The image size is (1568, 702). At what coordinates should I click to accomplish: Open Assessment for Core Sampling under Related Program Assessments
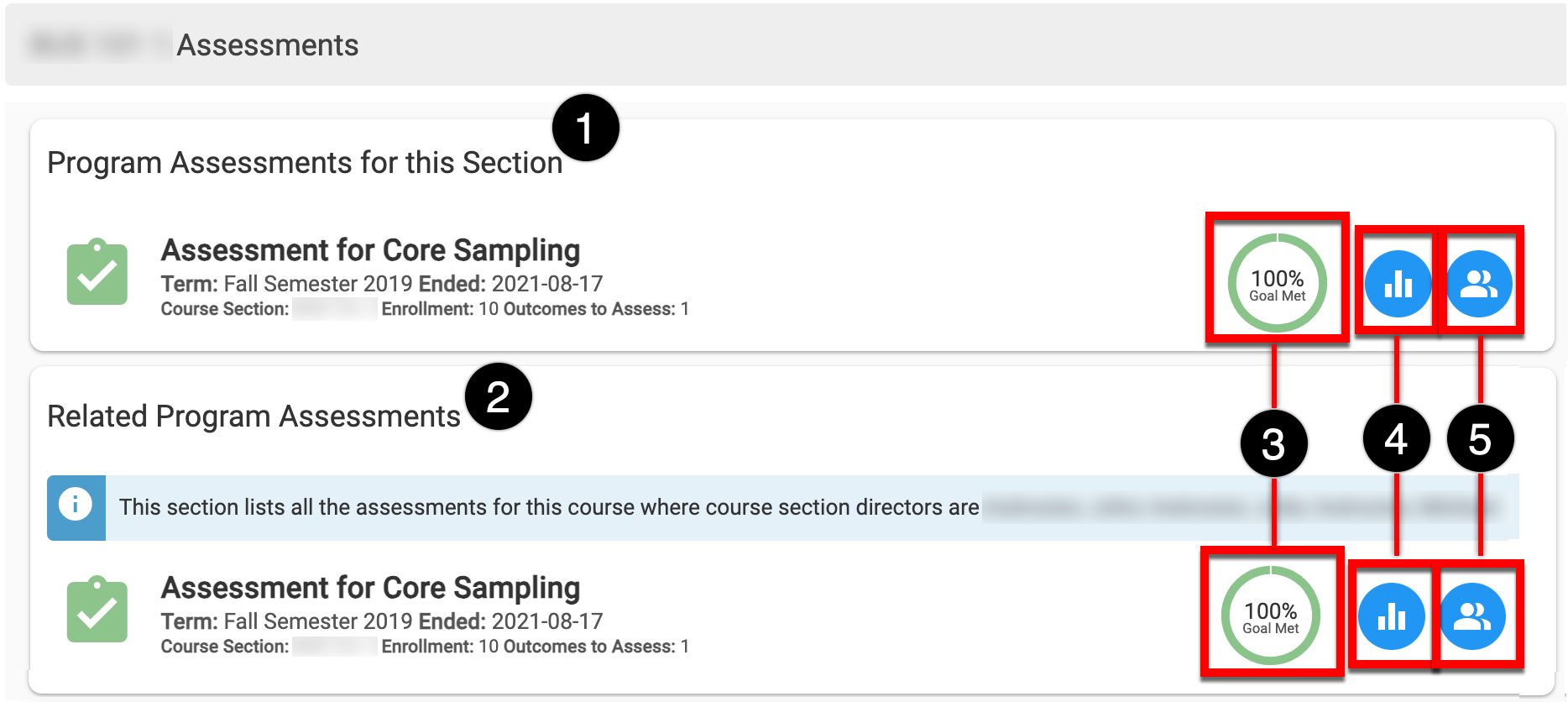370,588
